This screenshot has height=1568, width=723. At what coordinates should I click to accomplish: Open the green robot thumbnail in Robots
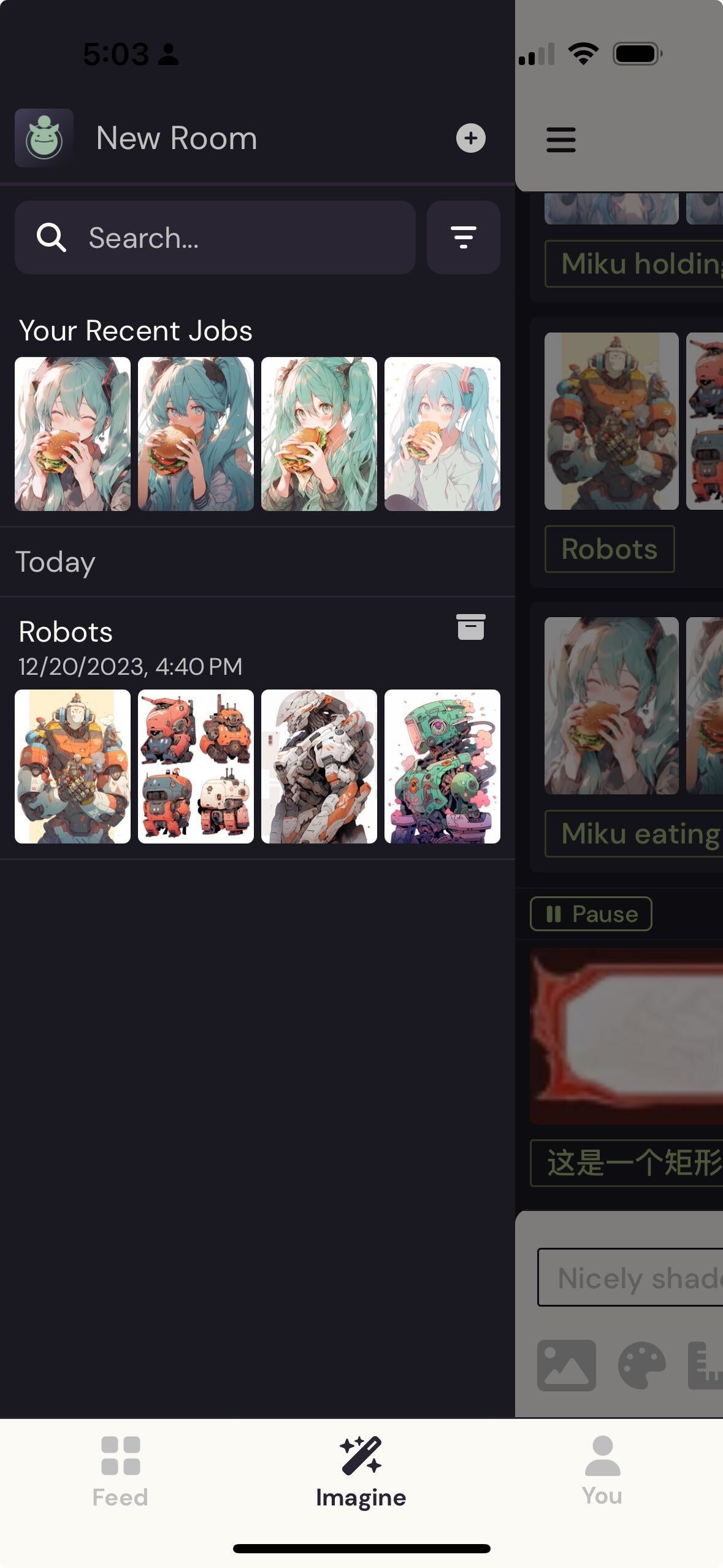click(442, 766)
